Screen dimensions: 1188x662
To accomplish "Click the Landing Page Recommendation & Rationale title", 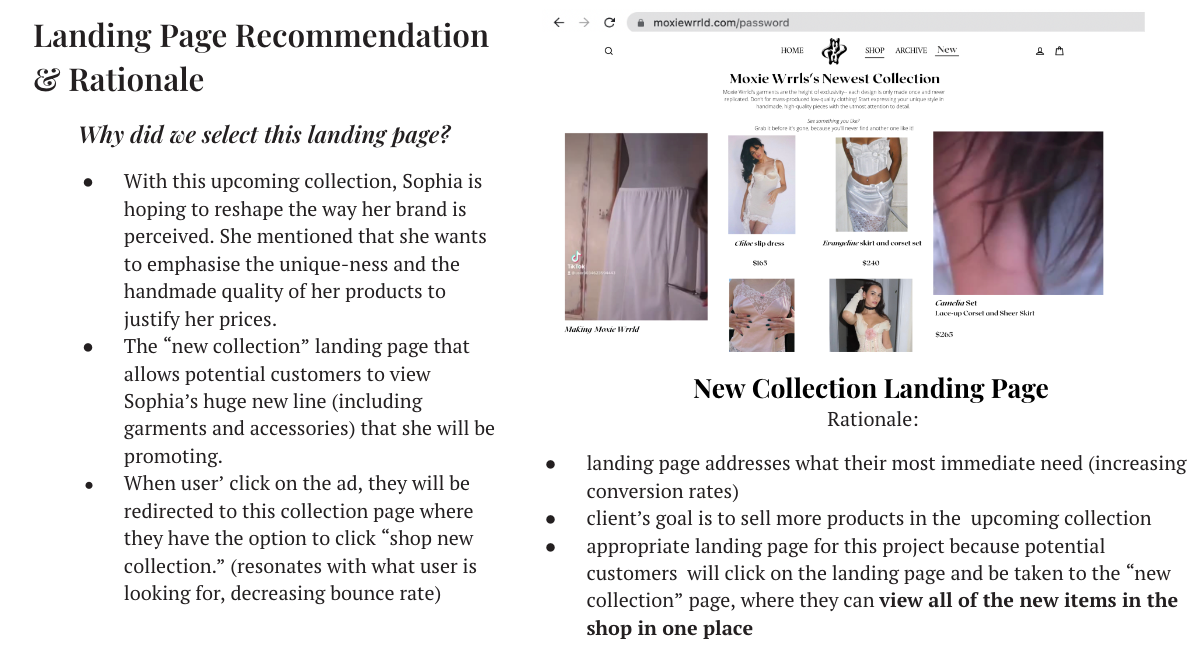I will click(261, 58).
